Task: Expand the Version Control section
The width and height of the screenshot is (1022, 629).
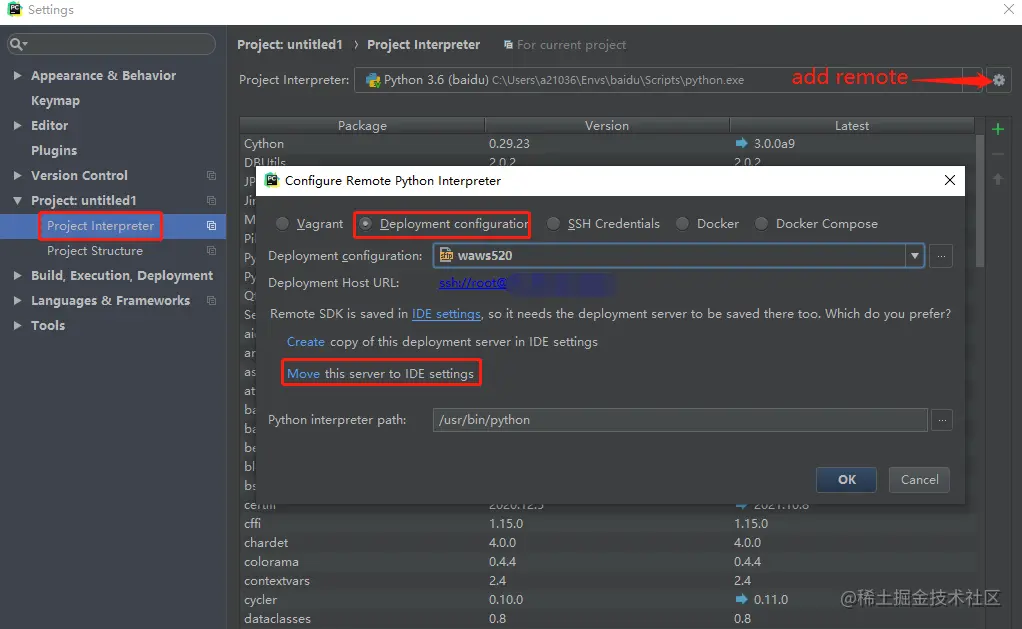Action: (18, 175)
